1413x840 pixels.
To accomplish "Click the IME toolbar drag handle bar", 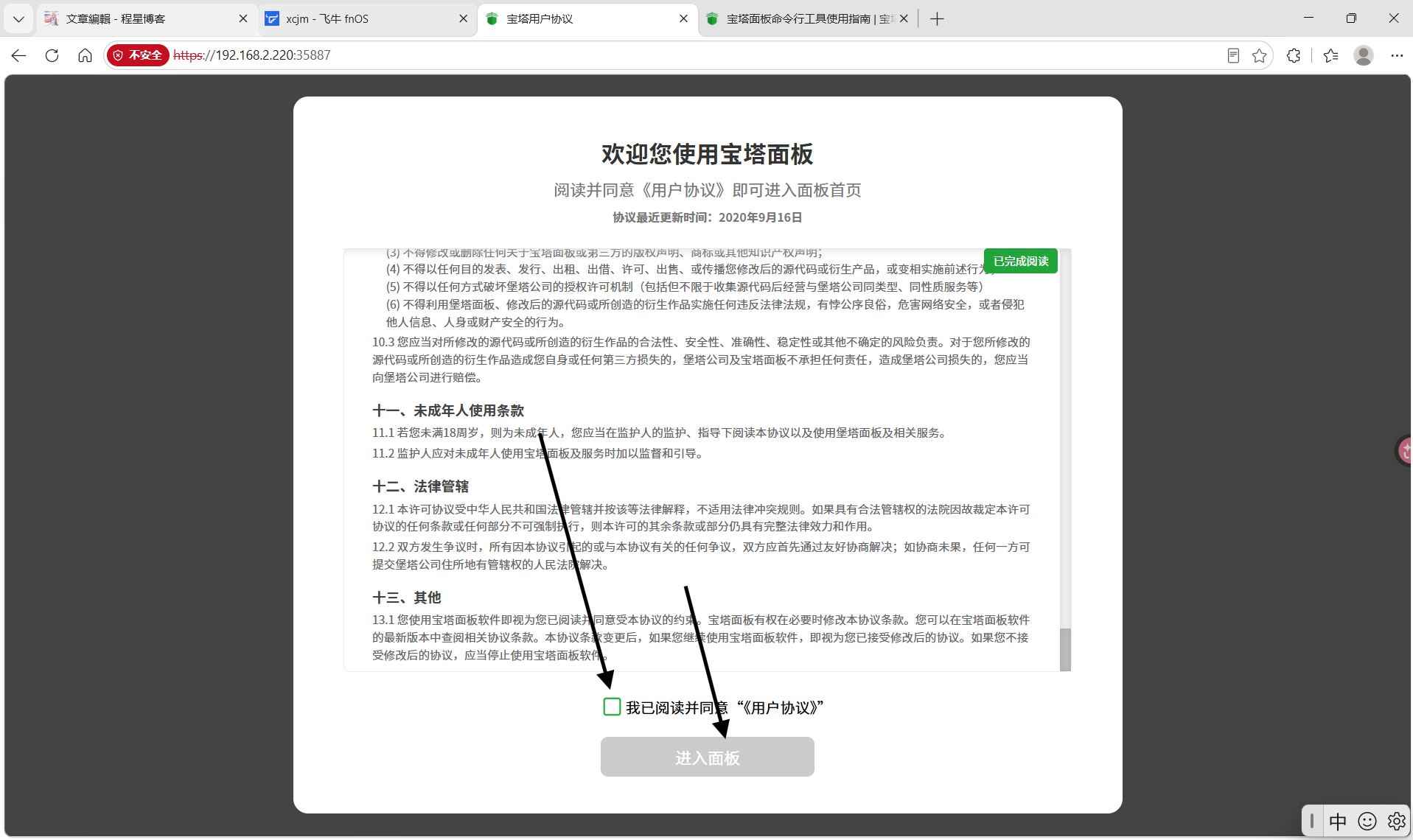I will 1312,821.
